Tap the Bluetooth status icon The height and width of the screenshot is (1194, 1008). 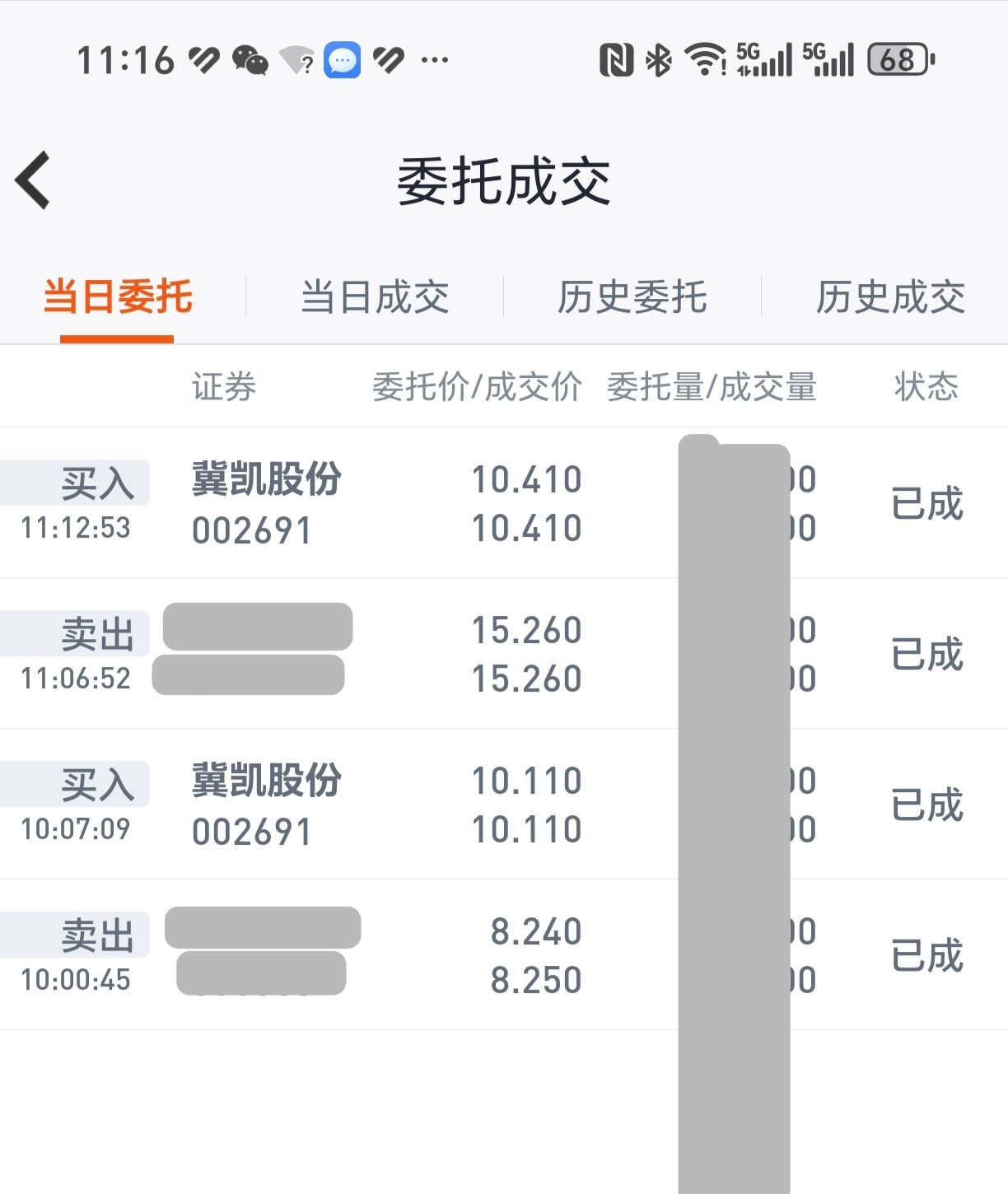tap(658, 60)
